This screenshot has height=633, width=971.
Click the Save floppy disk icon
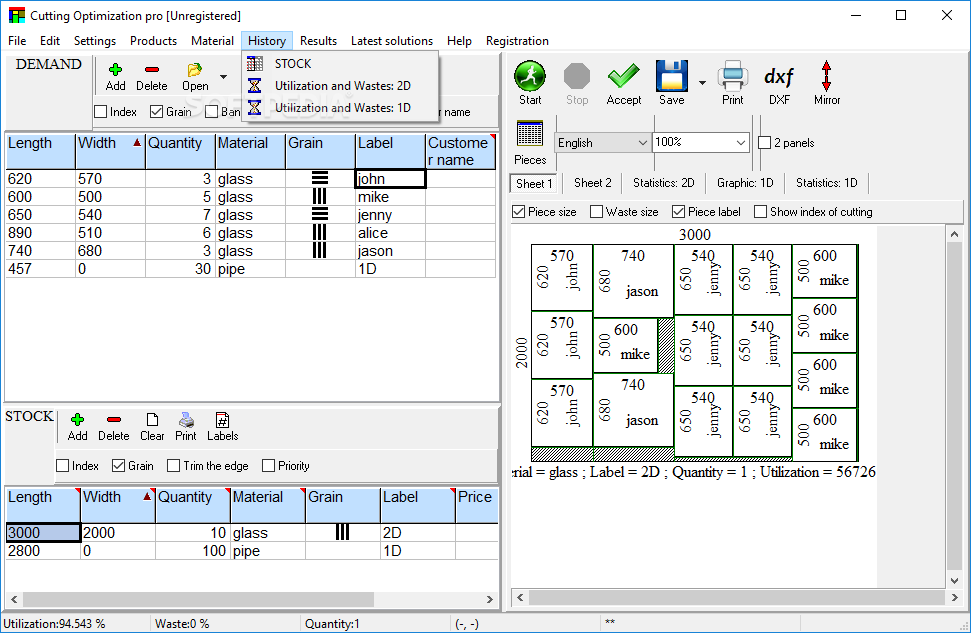[x=671, y=76]
